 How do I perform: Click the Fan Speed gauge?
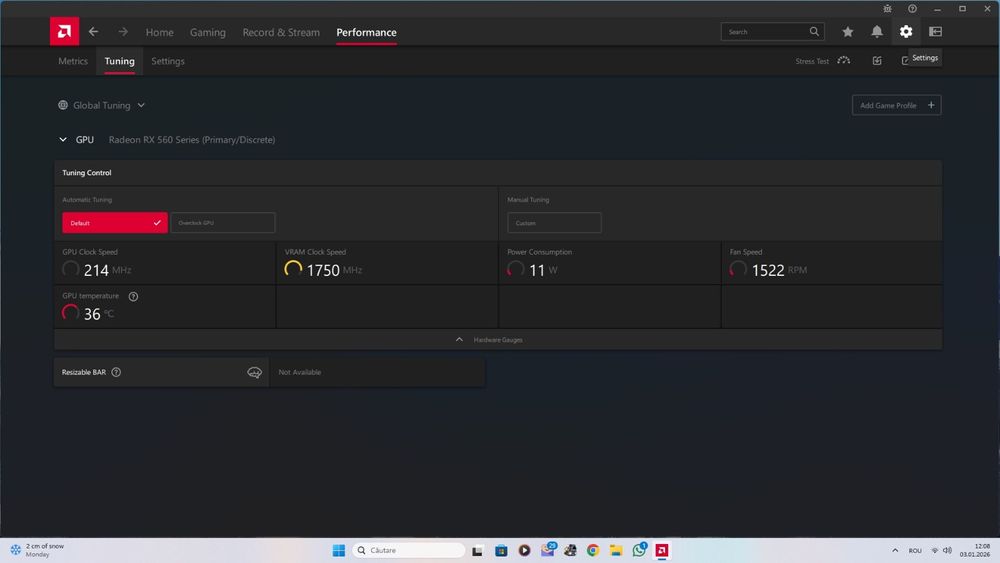pos(738,269)
